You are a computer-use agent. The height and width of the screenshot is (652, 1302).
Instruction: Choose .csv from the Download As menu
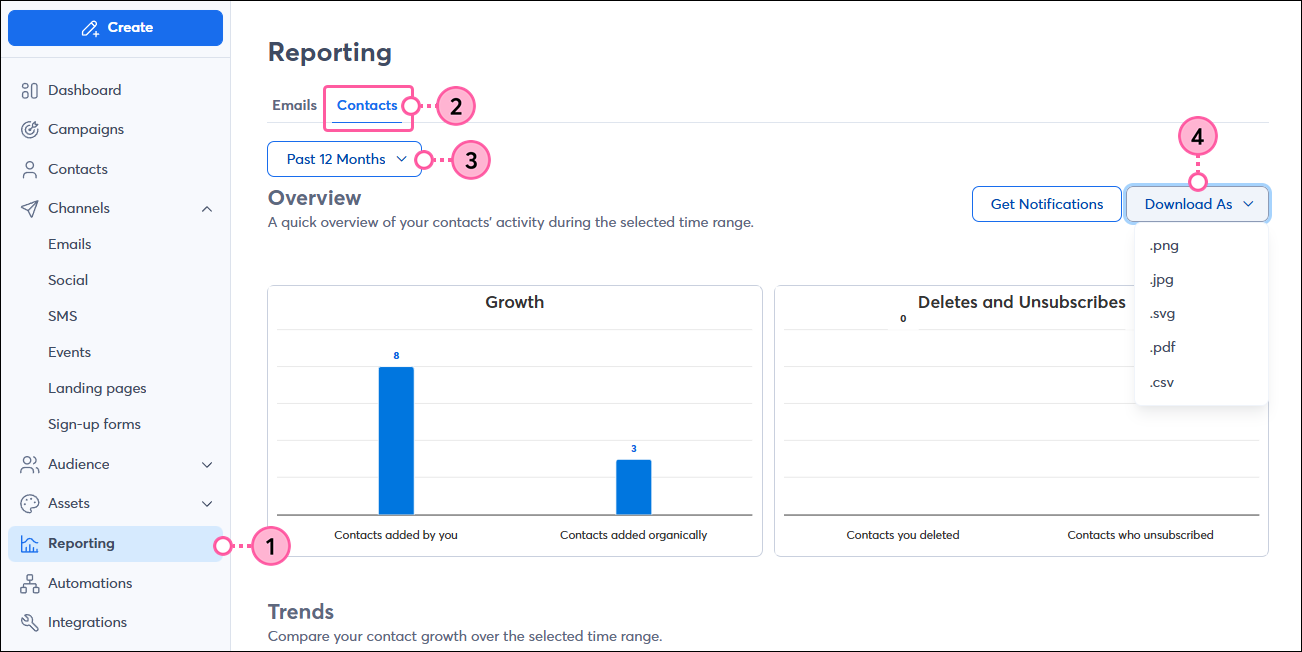pyautogui.click(x=1163, y=381)
